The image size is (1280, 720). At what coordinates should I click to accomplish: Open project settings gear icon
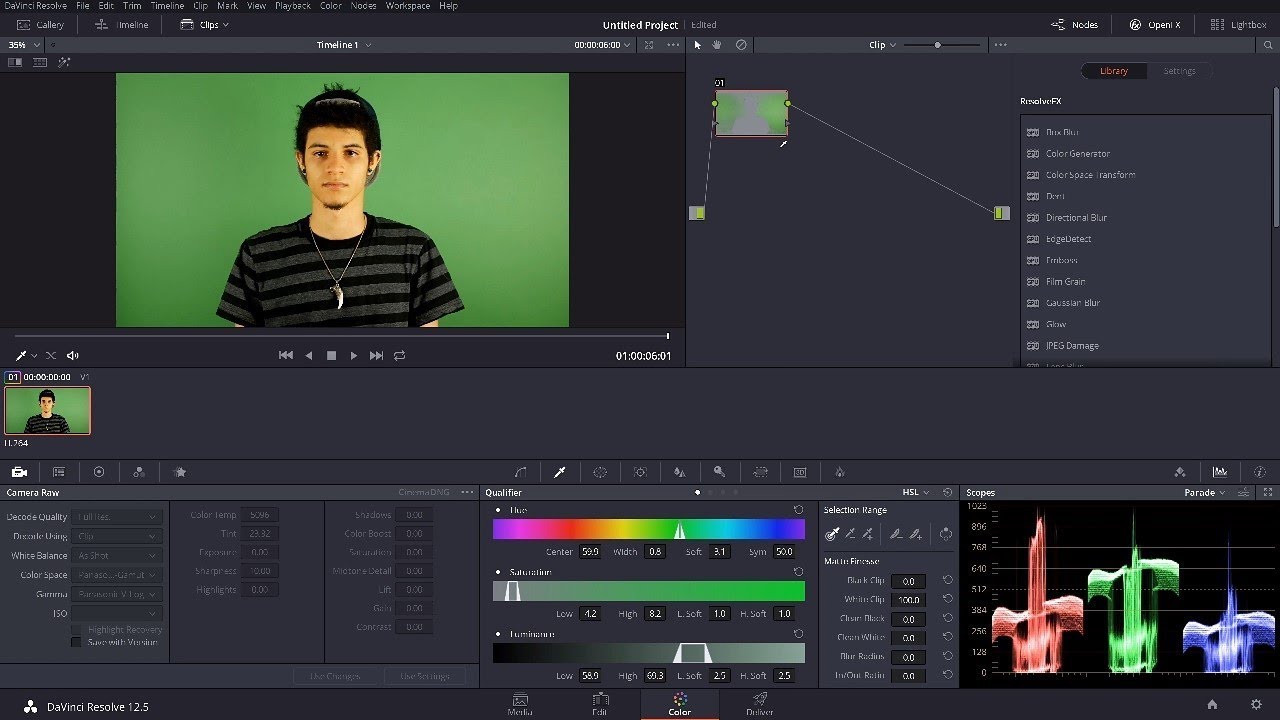pyautogui.click(x=1256, y=705)
